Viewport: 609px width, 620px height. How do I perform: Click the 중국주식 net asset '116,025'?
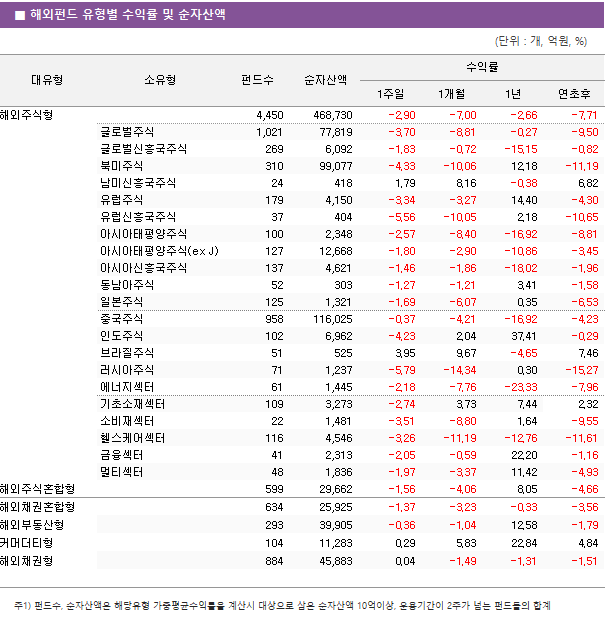(x=333, y=319)
